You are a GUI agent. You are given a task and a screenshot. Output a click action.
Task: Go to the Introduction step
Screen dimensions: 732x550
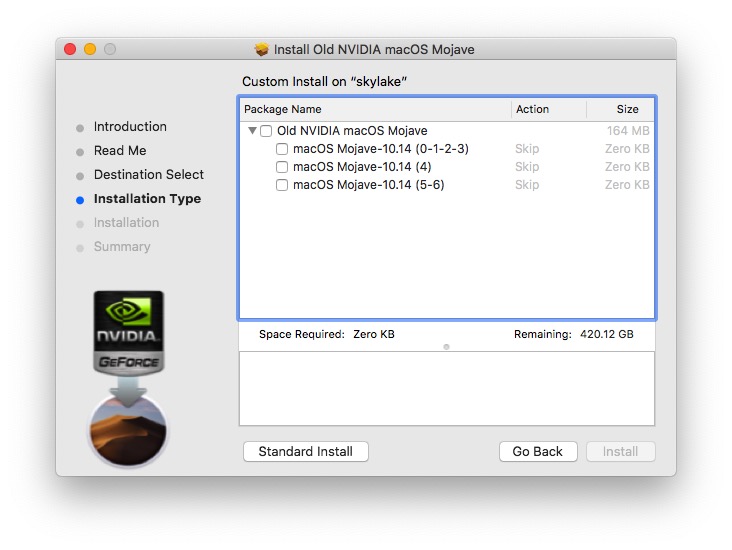[x=130, y=127]
